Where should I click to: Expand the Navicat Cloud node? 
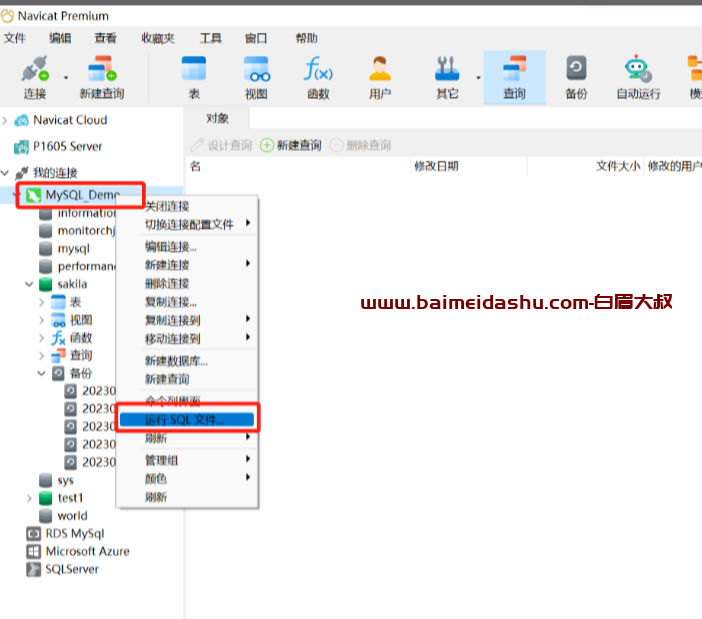5,120
